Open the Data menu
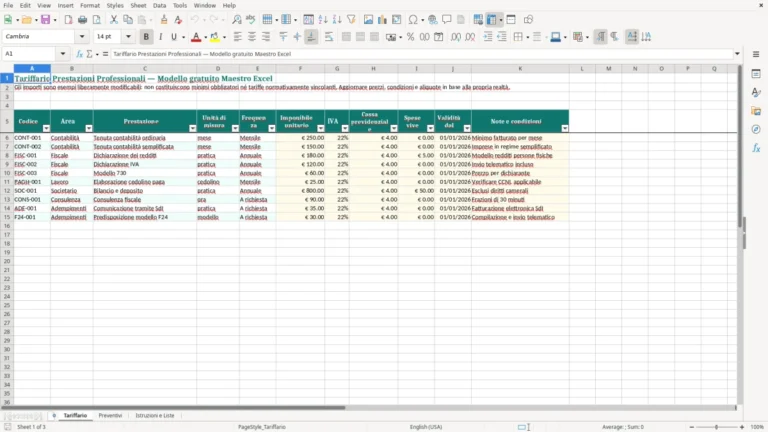The image size is (768, 432). coord(159,5)
